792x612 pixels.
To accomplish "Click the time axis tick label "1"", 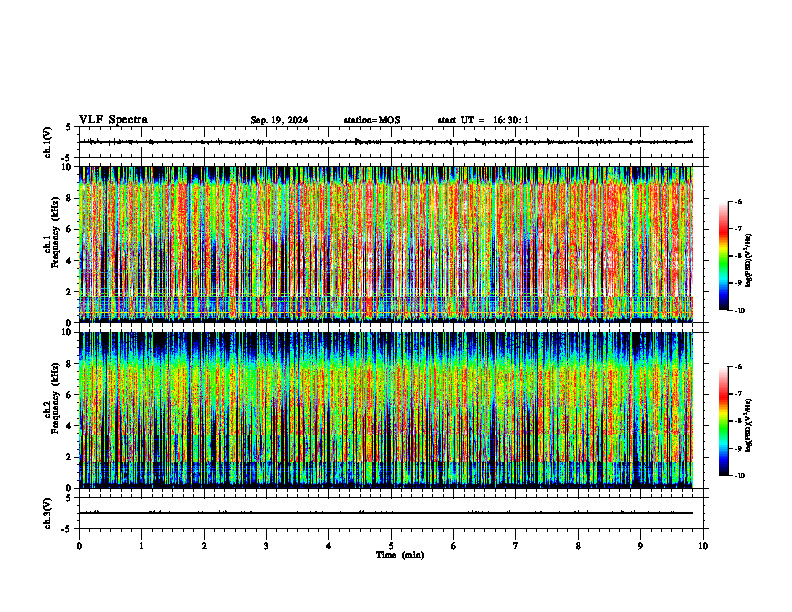I will (x=141, y=546).
